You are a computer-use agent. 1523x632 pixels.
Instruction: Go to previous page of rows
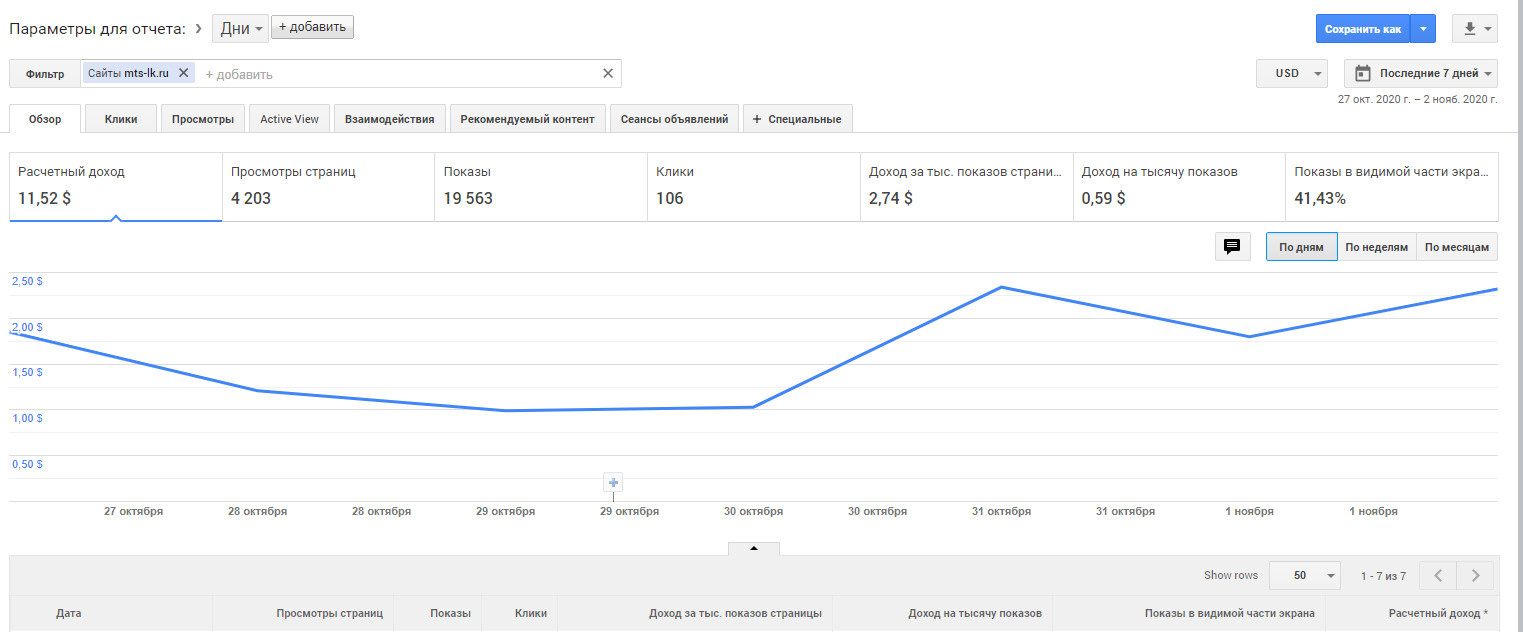click(x=1438, y=576)
